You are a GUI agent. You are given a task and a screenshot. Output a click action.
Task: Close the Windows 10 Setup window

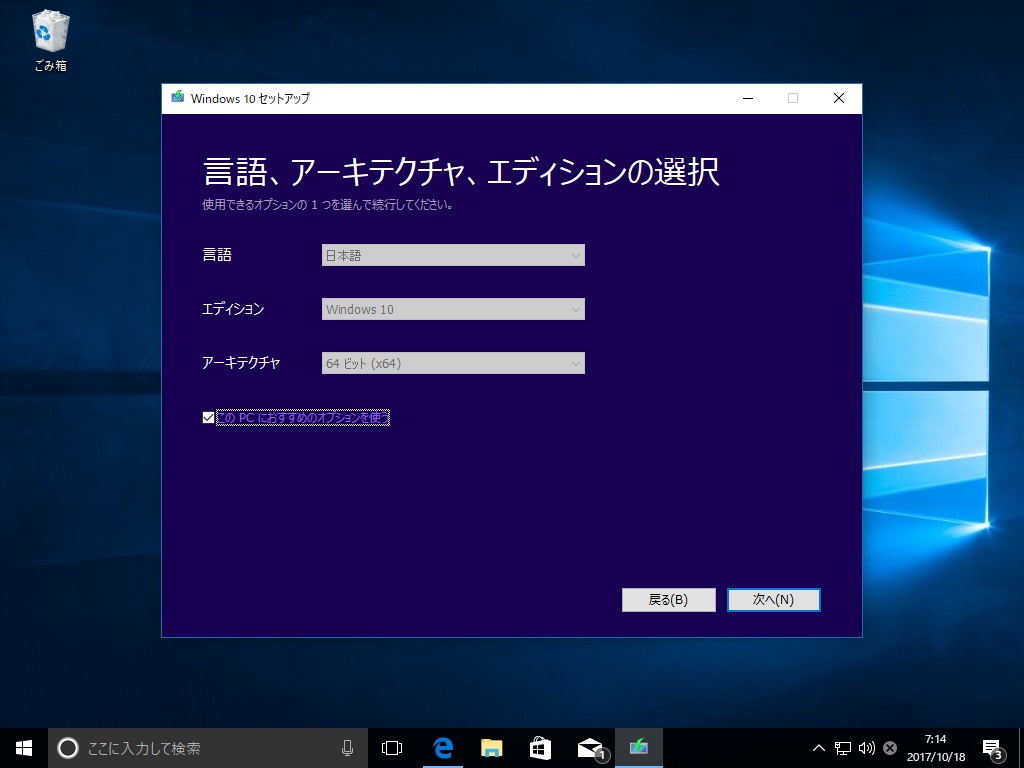tap(839, 98)
